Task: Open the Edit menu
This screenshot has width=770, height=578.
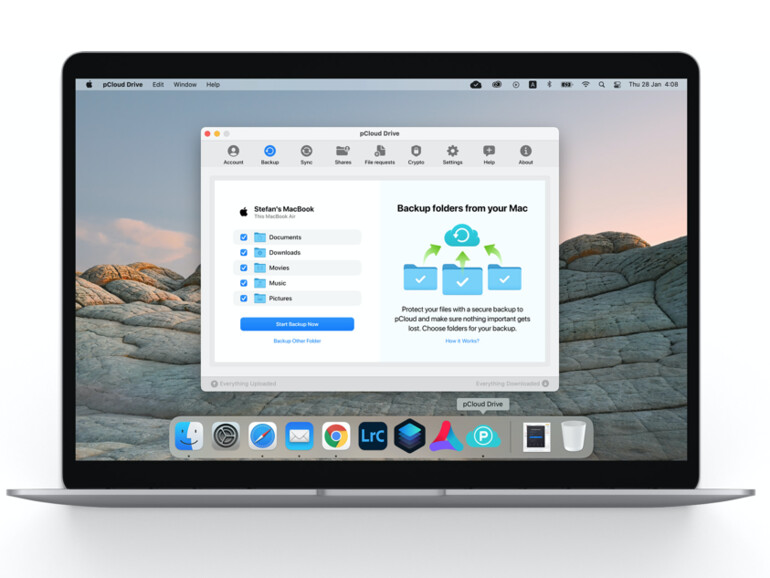Action: click(158, 84)
